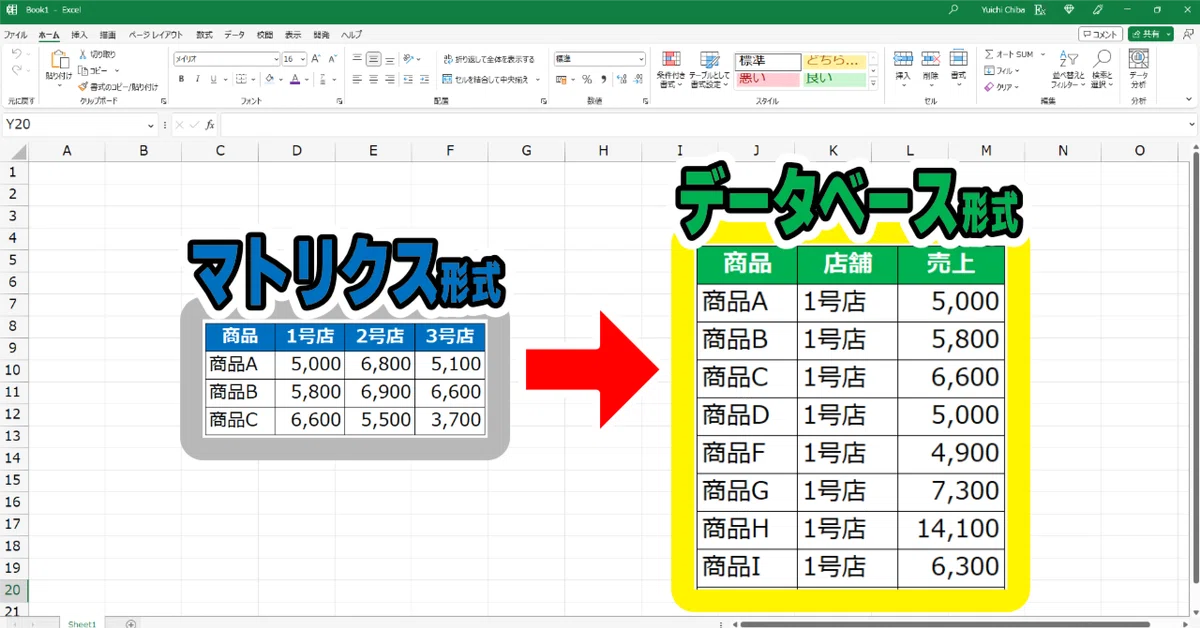The width and height of the screenshot is (1200, 628).
Task: Open the font size 16 dropdown
Action: click(x=302, y=59)
